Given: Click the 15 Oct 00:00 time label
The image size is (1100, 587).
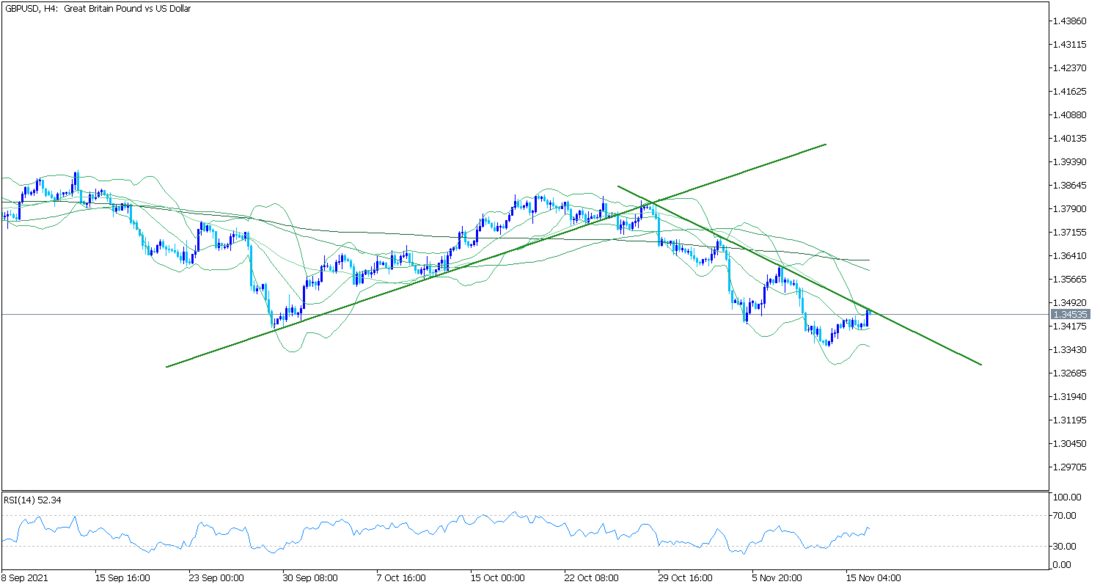Looking at the screenshot, I should click(498, 578).
